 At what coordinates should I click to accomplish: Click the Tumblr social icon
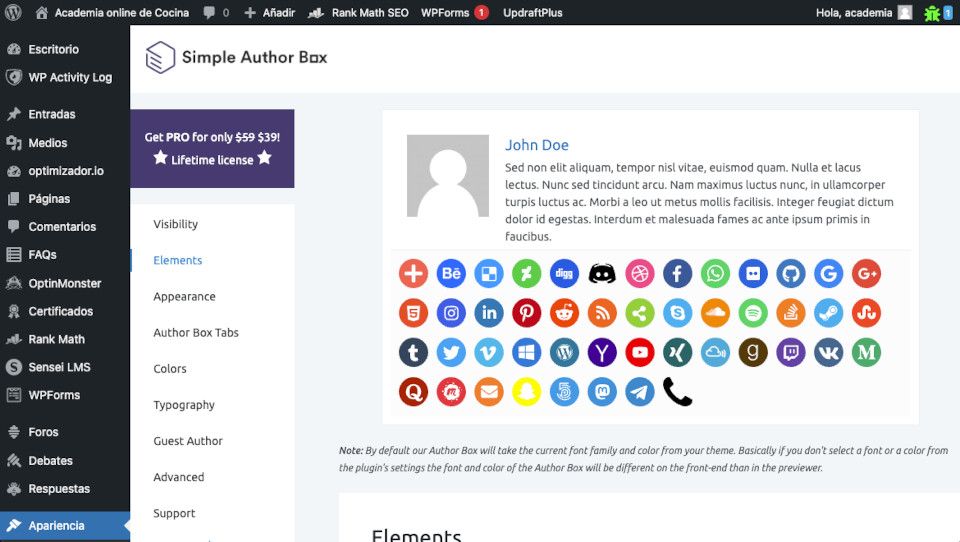point(413,352)
